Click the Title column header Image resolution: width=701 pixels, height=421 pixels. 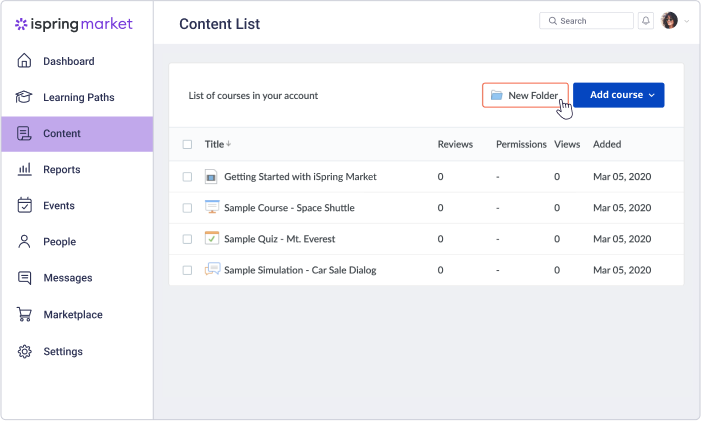coord(214,144)
